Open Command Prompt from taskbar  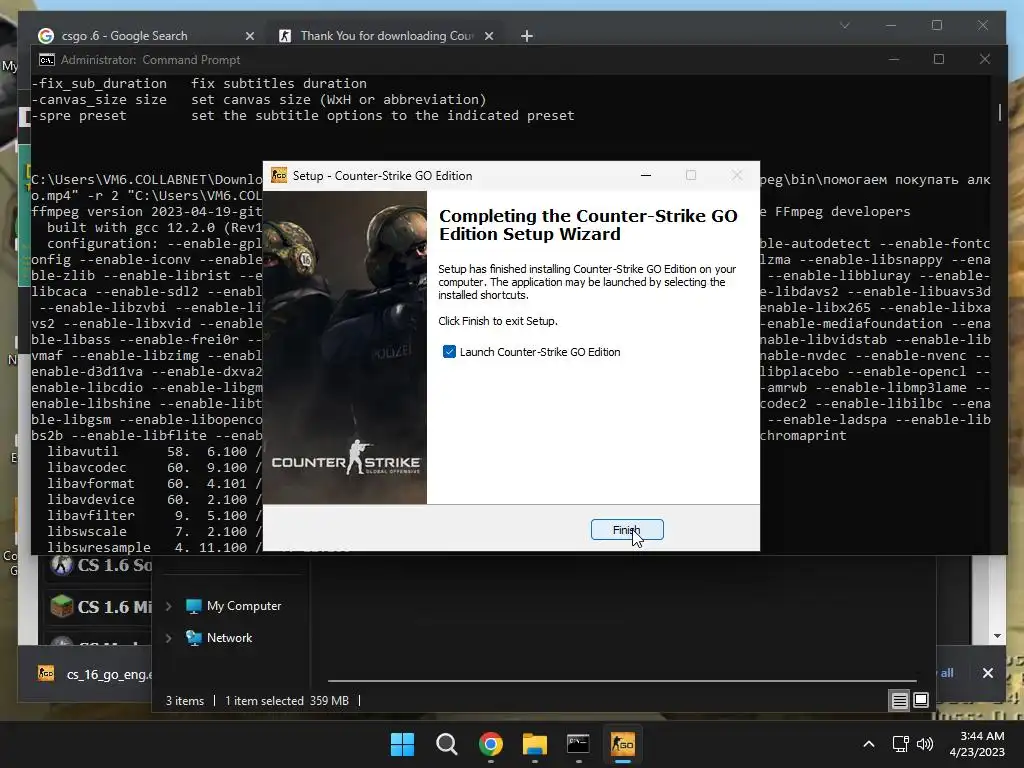(579, 744)
